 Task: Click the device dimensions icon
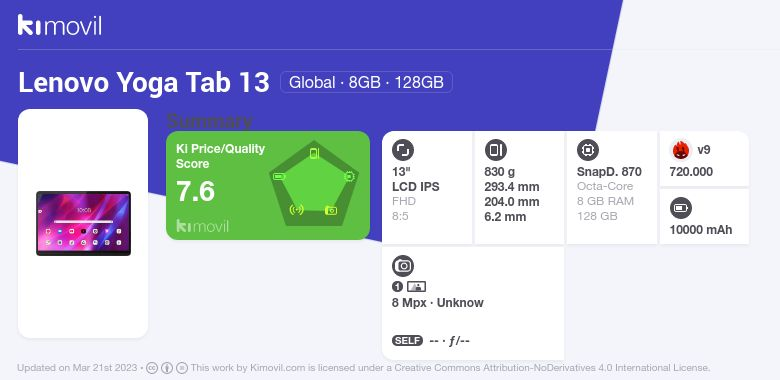tap(495, 150)
